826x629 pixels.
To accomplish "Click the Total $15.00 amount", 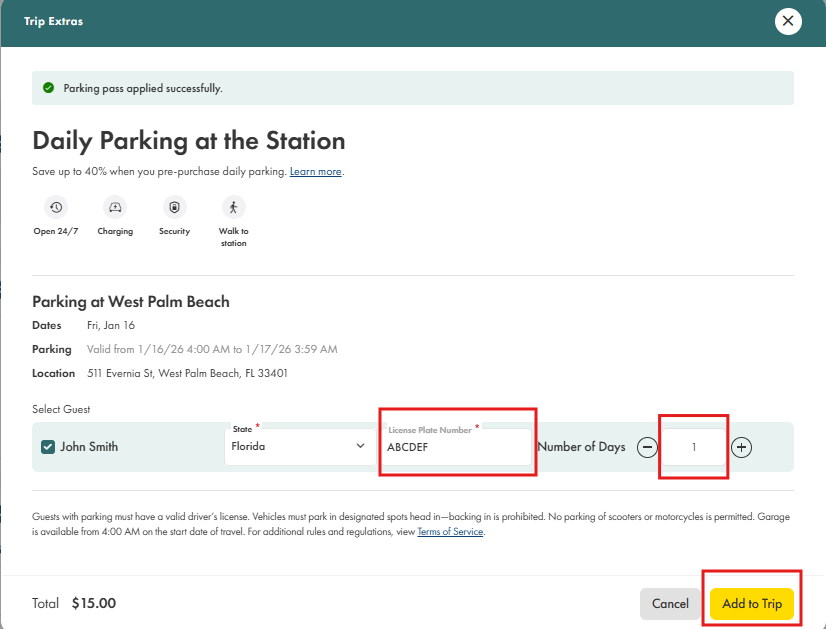I will 94,603.
